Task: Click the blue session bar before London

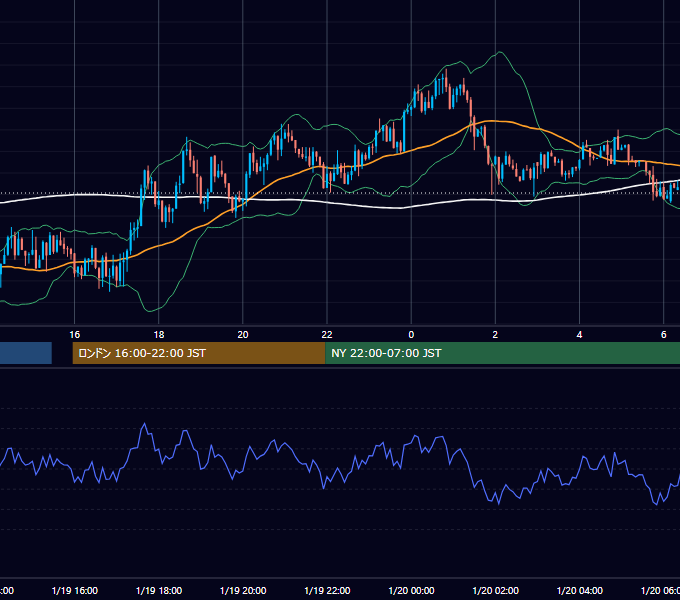Action: (26, 353)
